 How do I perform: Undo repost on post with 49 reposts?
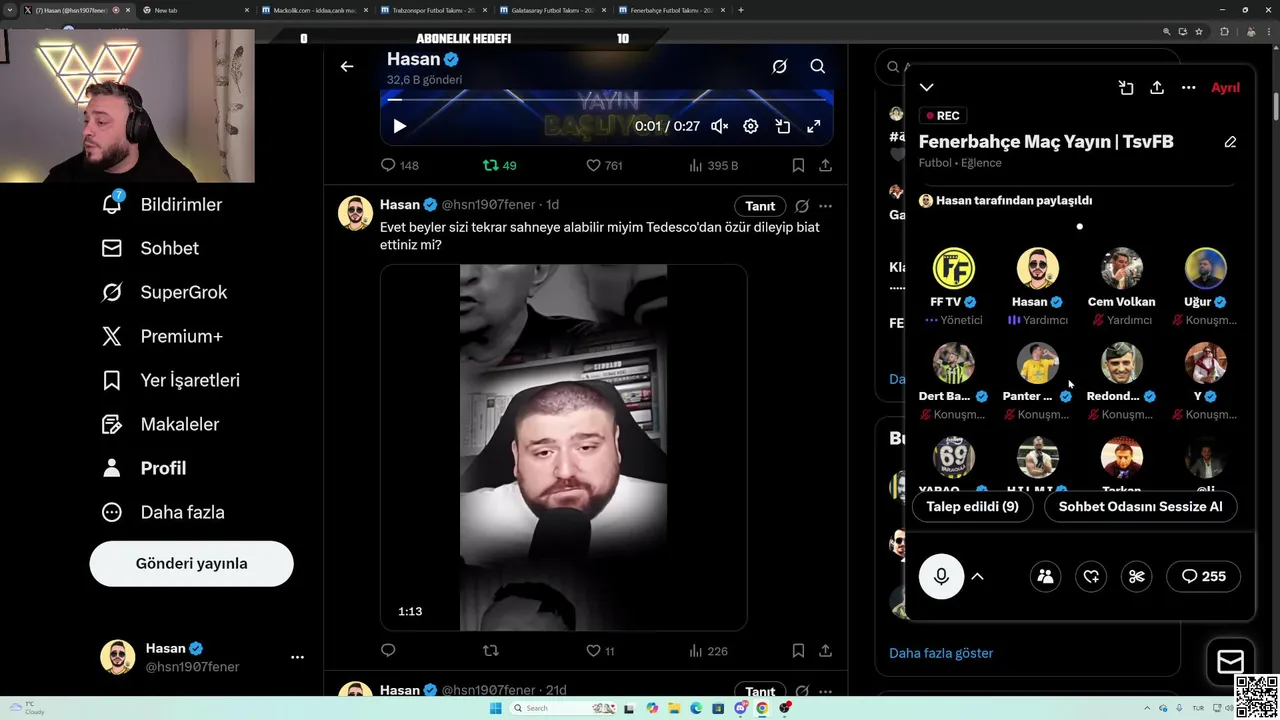coord(499,165)
